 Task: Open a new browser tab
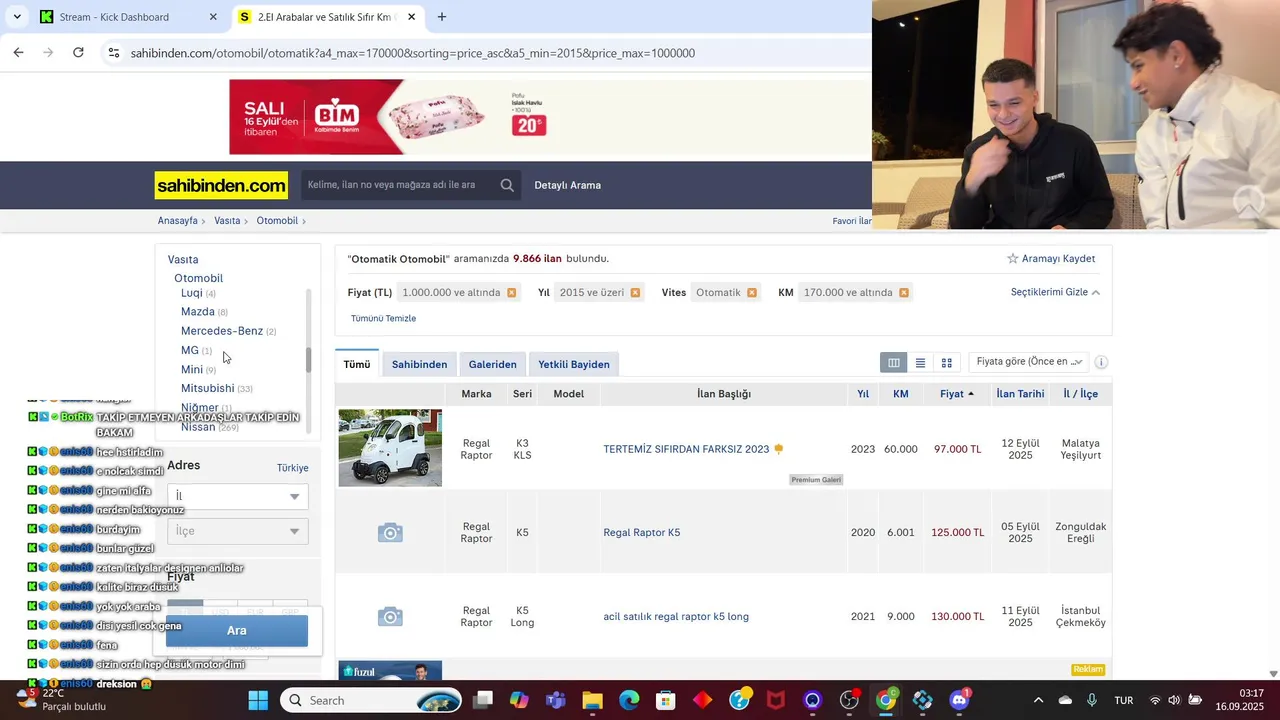(x=442, y=17)
